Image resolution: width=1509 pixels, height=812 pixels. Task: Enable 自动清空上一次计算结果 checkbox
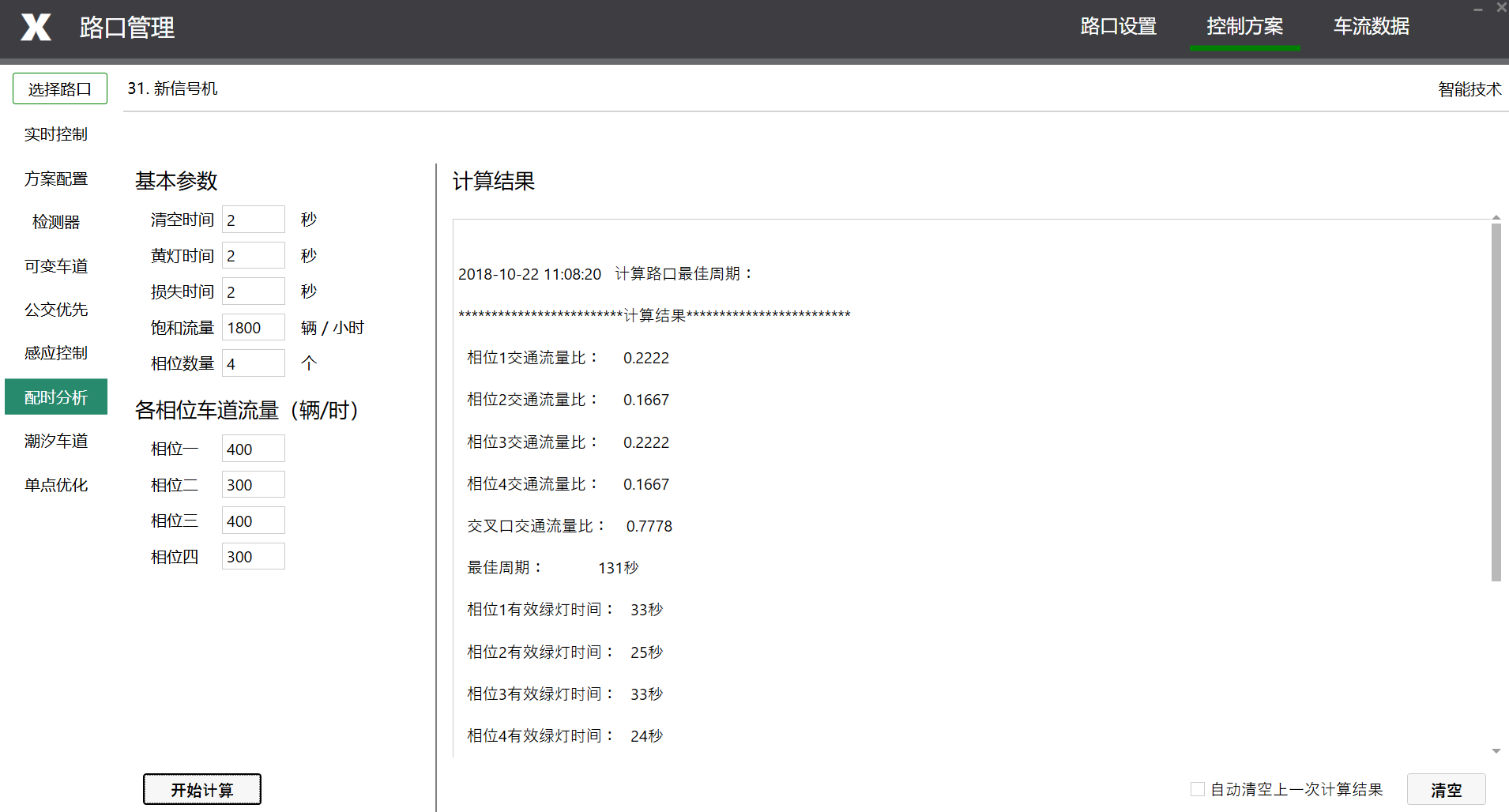point(1198,789)
